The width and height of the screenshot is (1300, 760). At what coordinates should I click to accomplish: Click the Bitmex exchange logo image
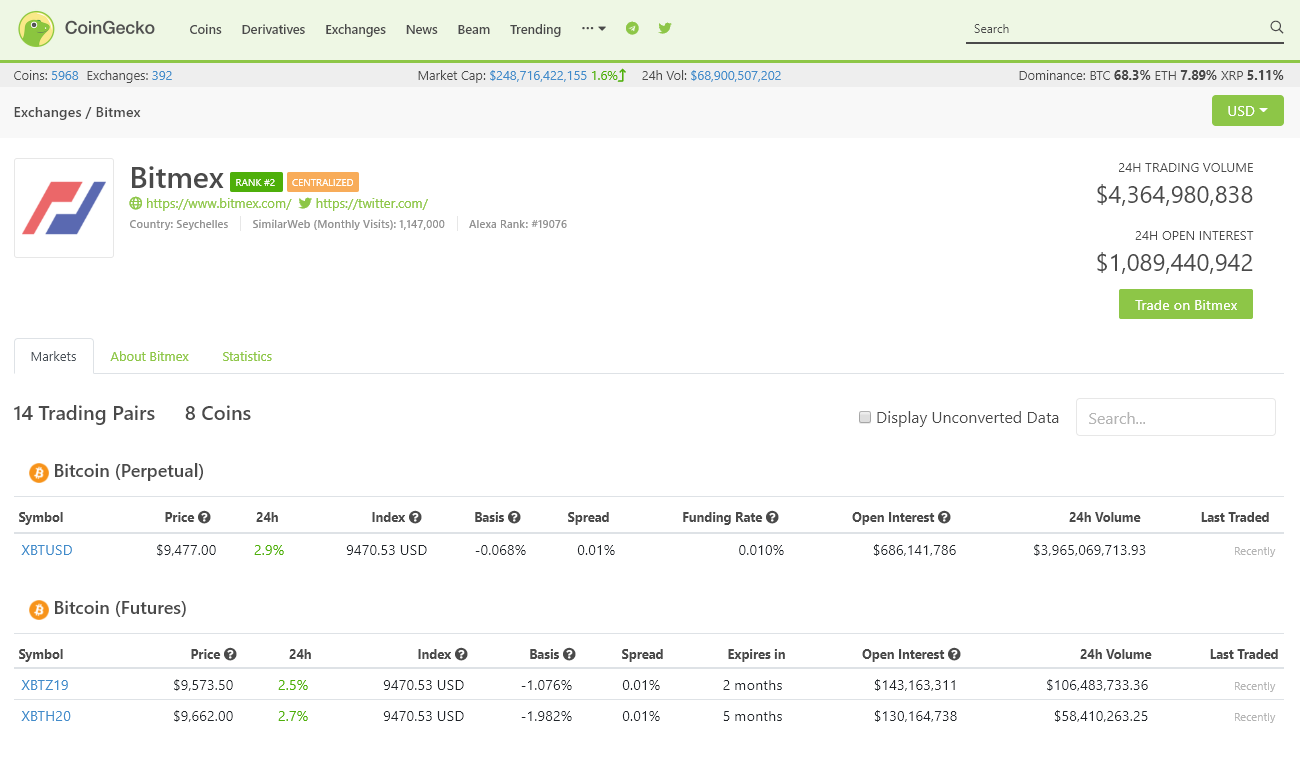64,208
